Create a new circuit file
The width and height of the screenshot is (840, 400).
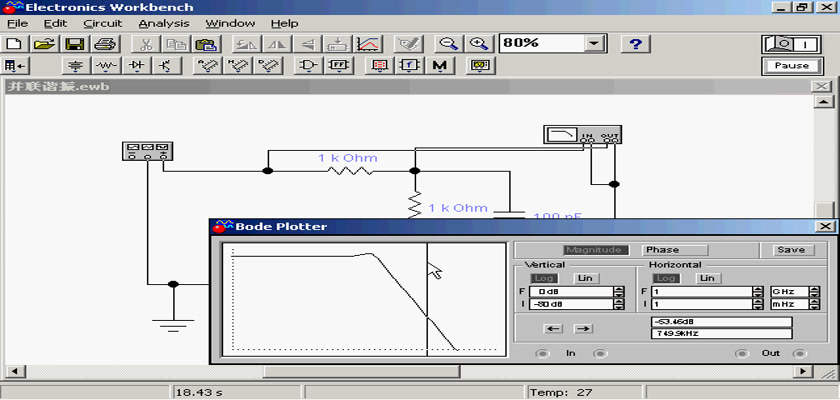15,43
